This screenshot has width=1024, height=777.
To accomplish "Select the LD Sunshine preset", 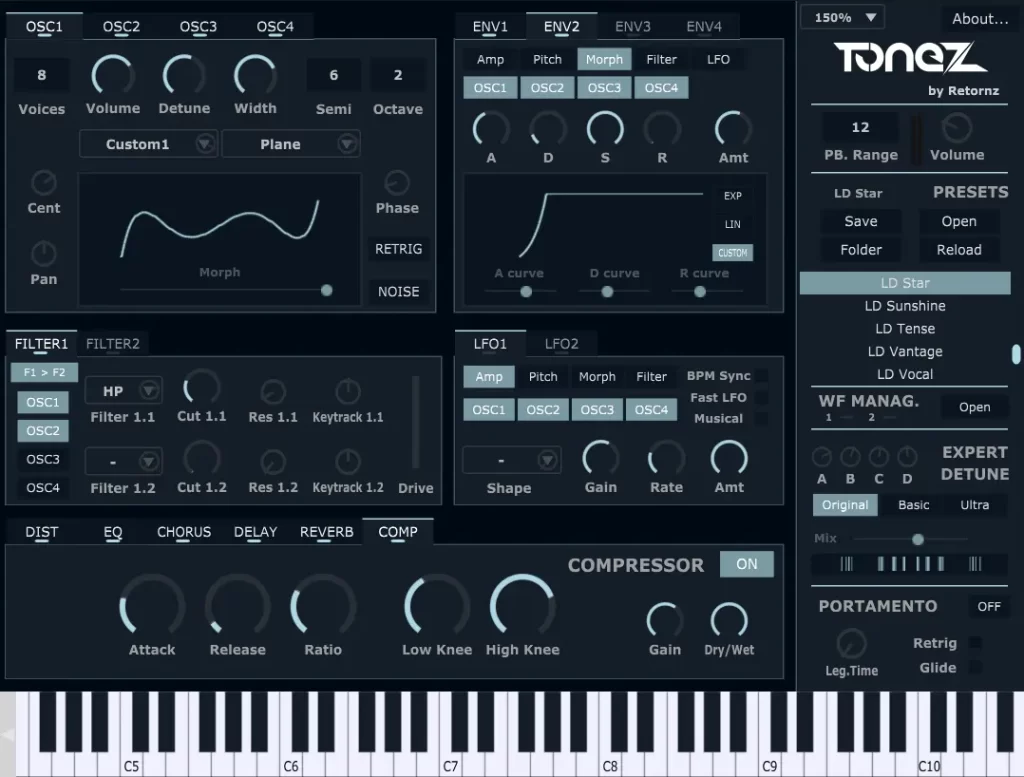I will 905,306.
